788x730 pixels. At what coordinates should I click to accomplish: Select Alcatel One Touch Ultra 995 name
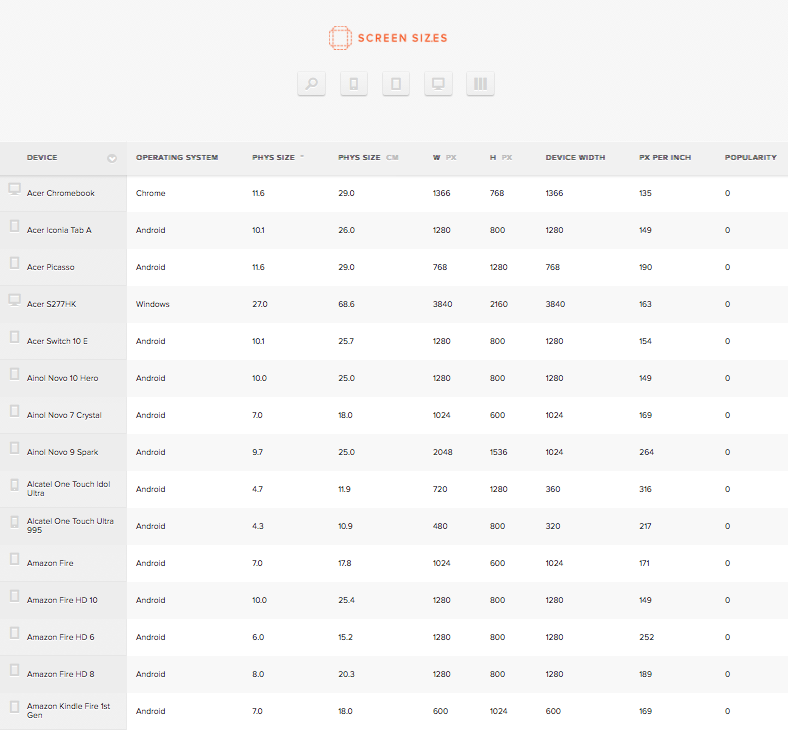[x=70, y=526]
